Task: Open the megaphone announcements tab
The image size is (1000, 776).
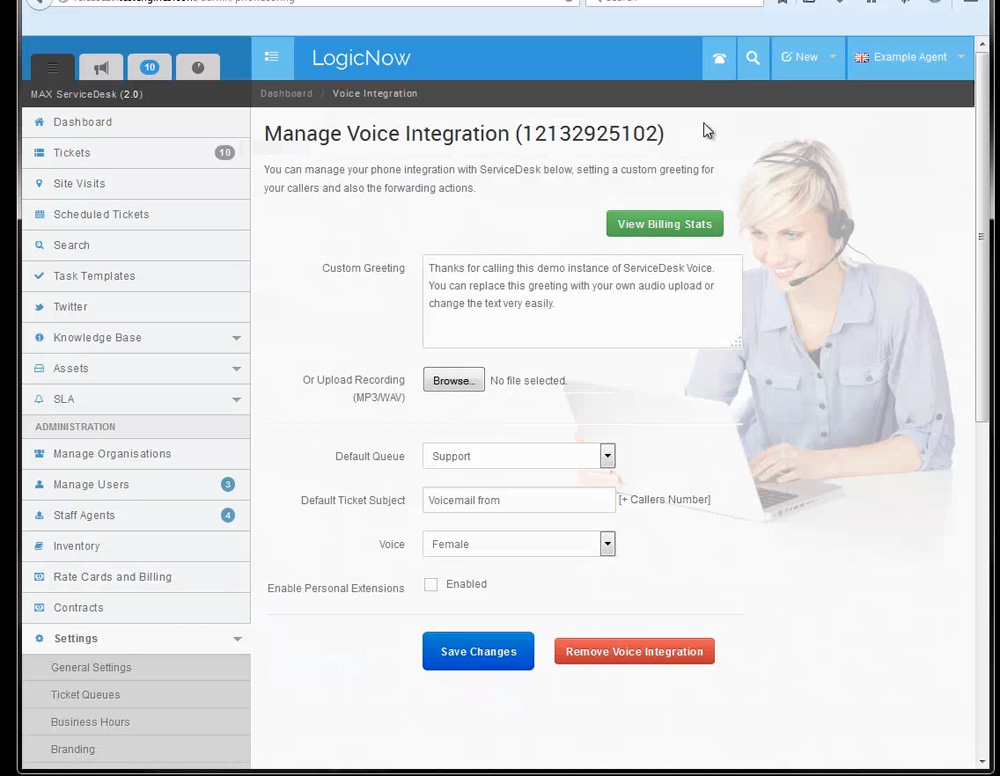Action: coord(101,67)
